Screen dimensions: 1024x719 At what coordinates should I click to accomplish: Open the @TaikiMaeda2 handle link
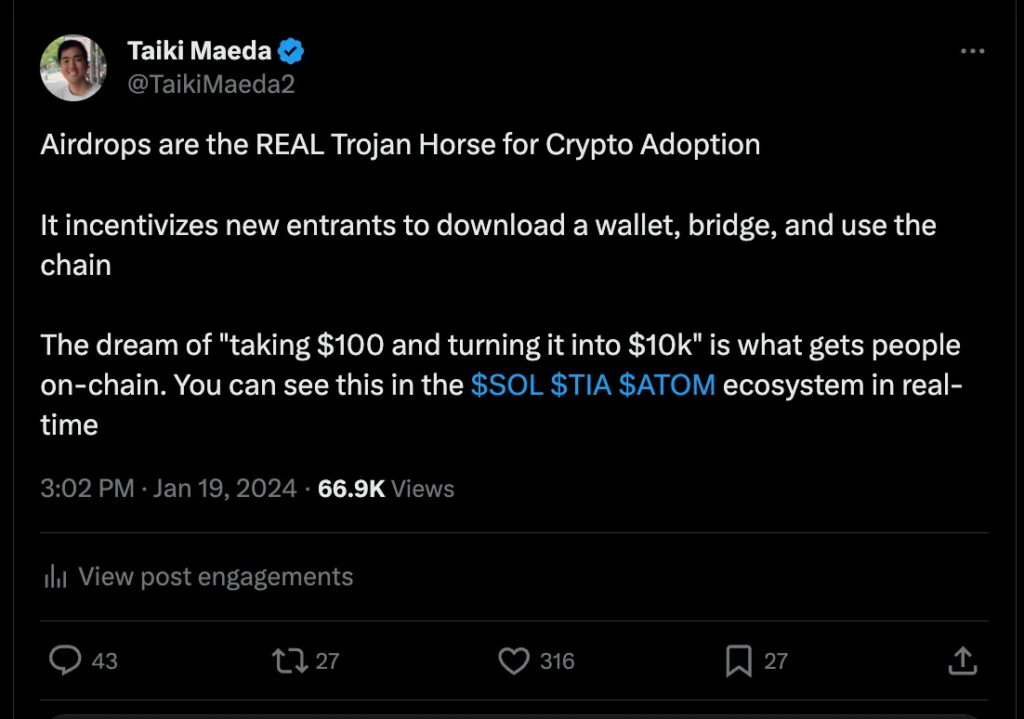(x=211, y=84)
